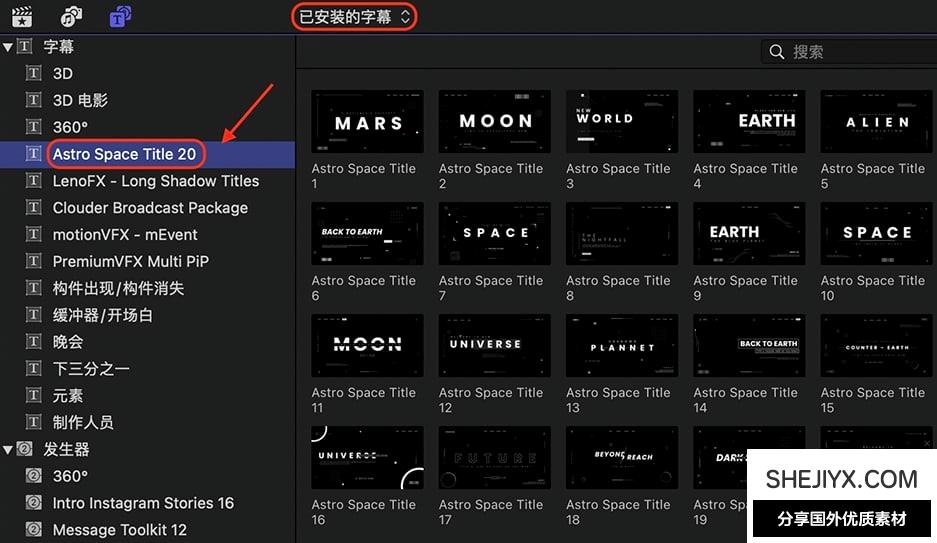Pick the UNIVERSE Astro Space Title 12 thumbnail
This screenshot has width=937, height=543.
coord(494,345)
